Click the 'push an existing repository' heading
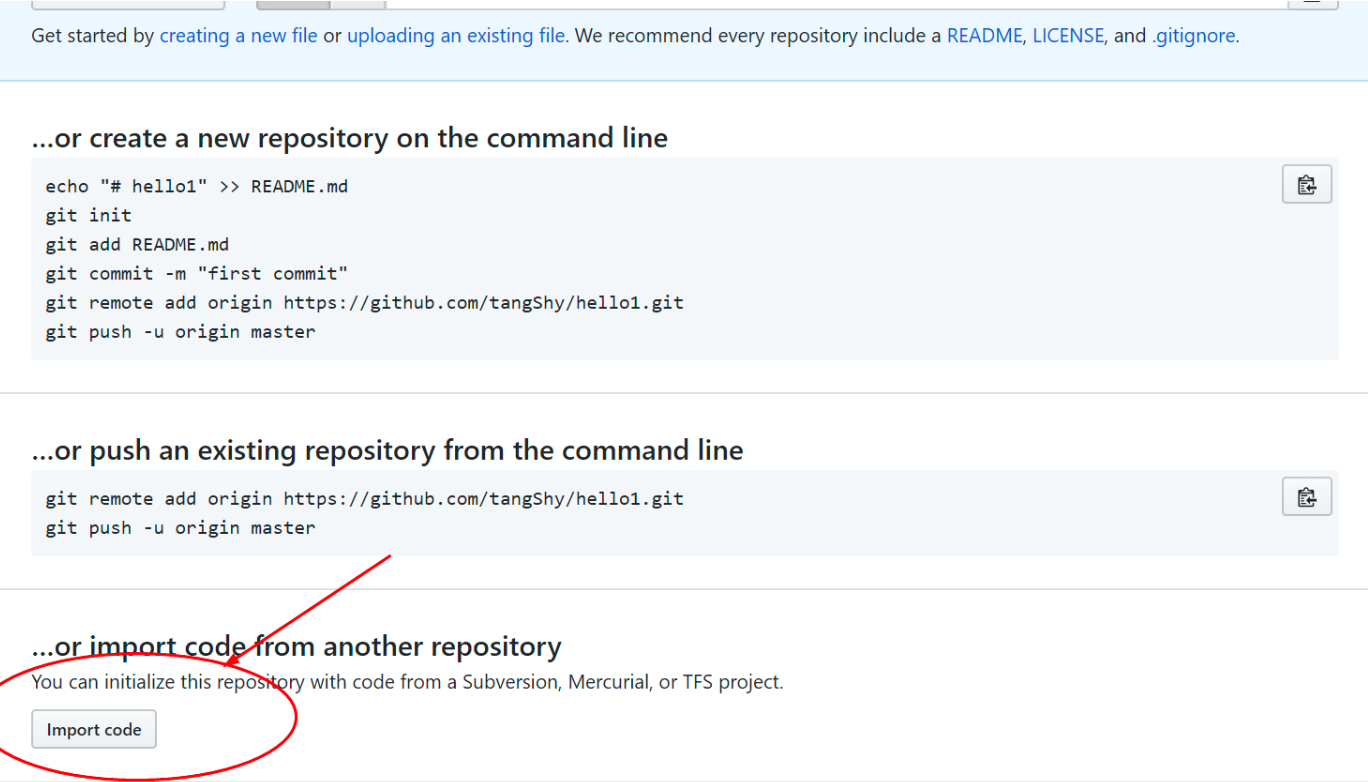 click(x=387, y=451)
